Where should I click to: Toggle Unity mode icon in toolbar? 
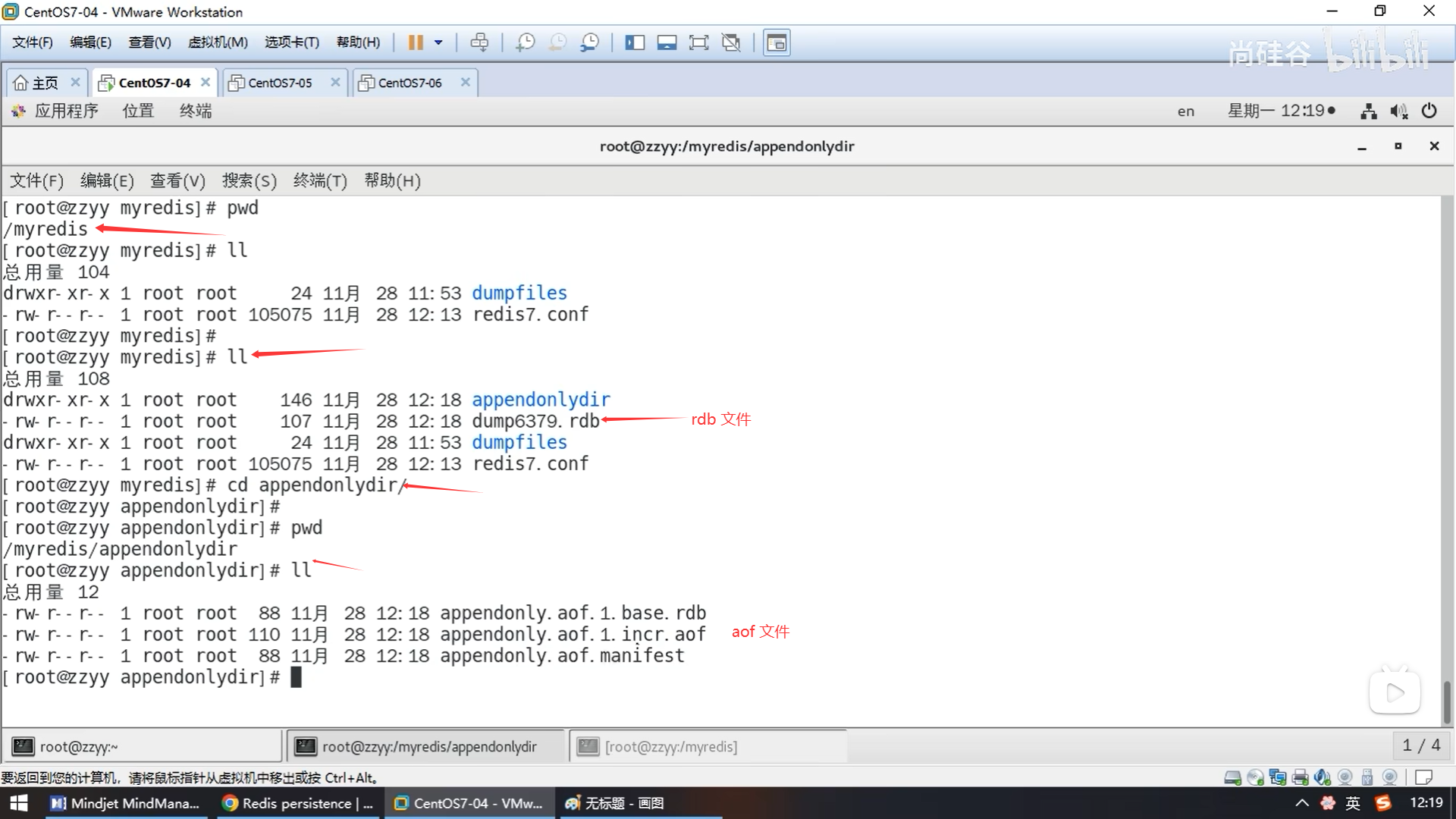(x=731, y=42)
